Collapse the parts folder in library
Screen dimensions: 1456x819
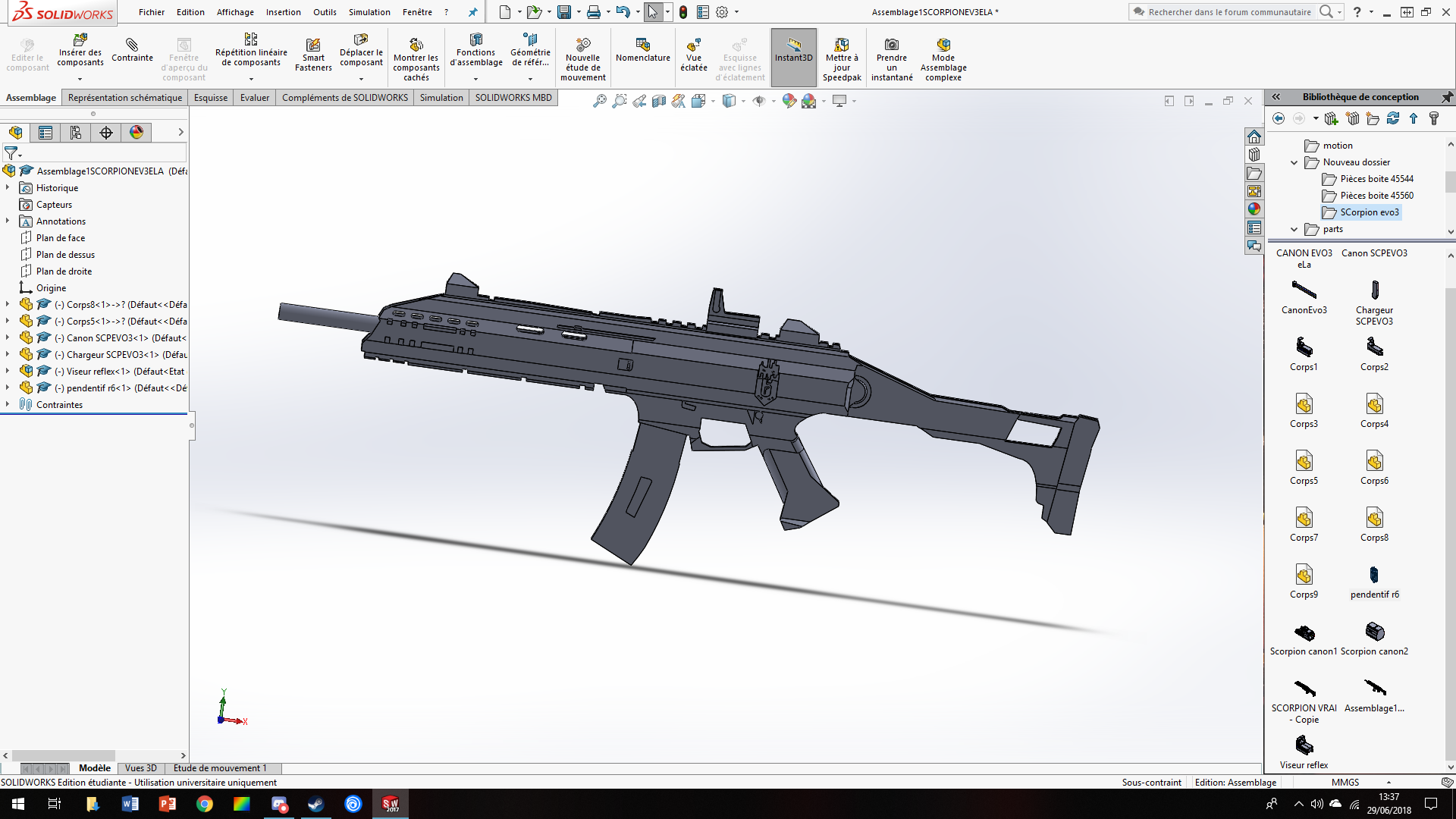coord(1294,229)
